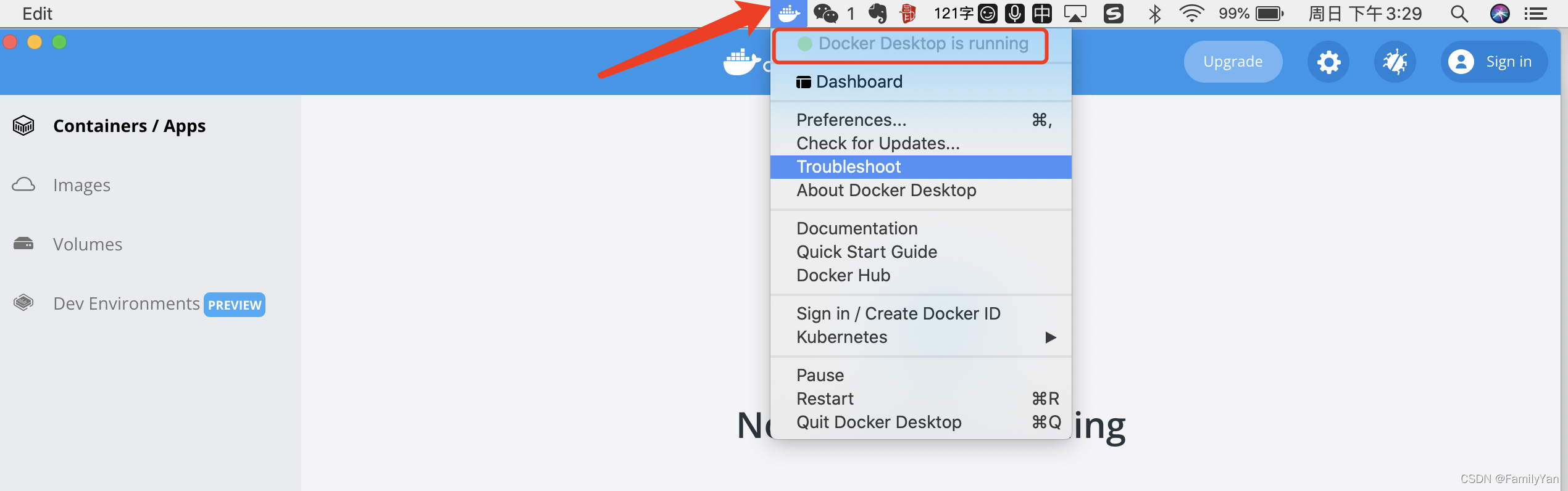Open Spotlight search magnifier
Image resolution: width=1568 pixels, height=491 pixels.
(x=1459, y=14)
